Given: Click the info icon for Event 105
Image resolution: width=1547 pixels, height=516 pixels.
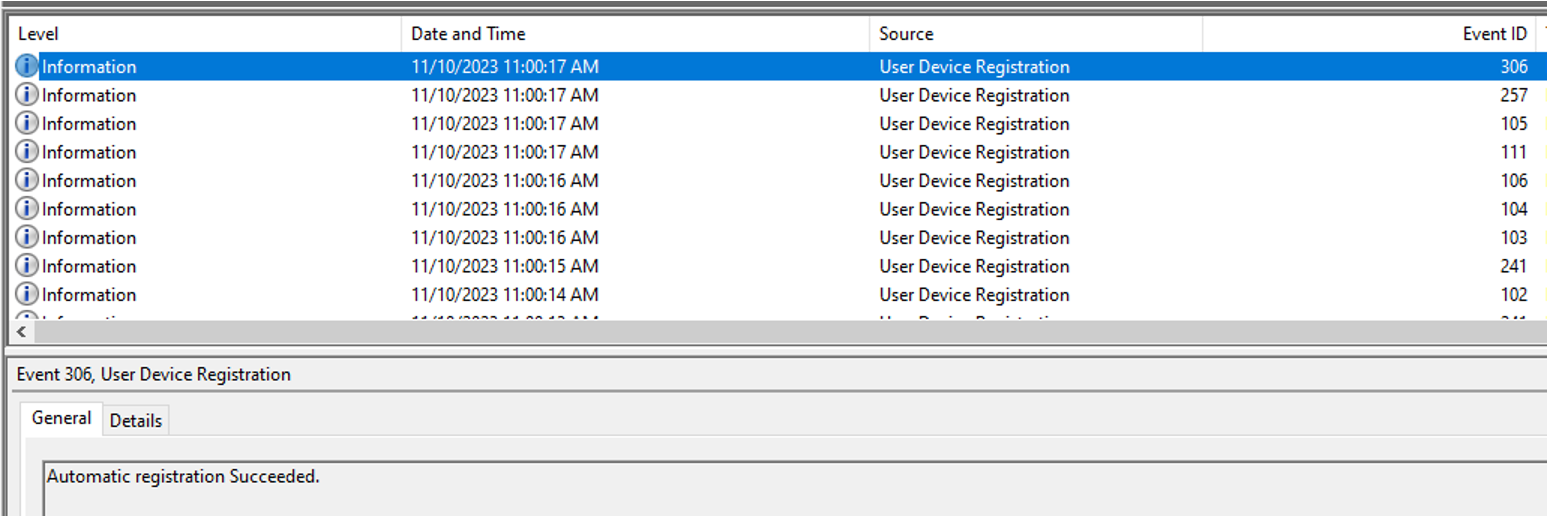Looking at the screenshot, I should tap(27, 124).
